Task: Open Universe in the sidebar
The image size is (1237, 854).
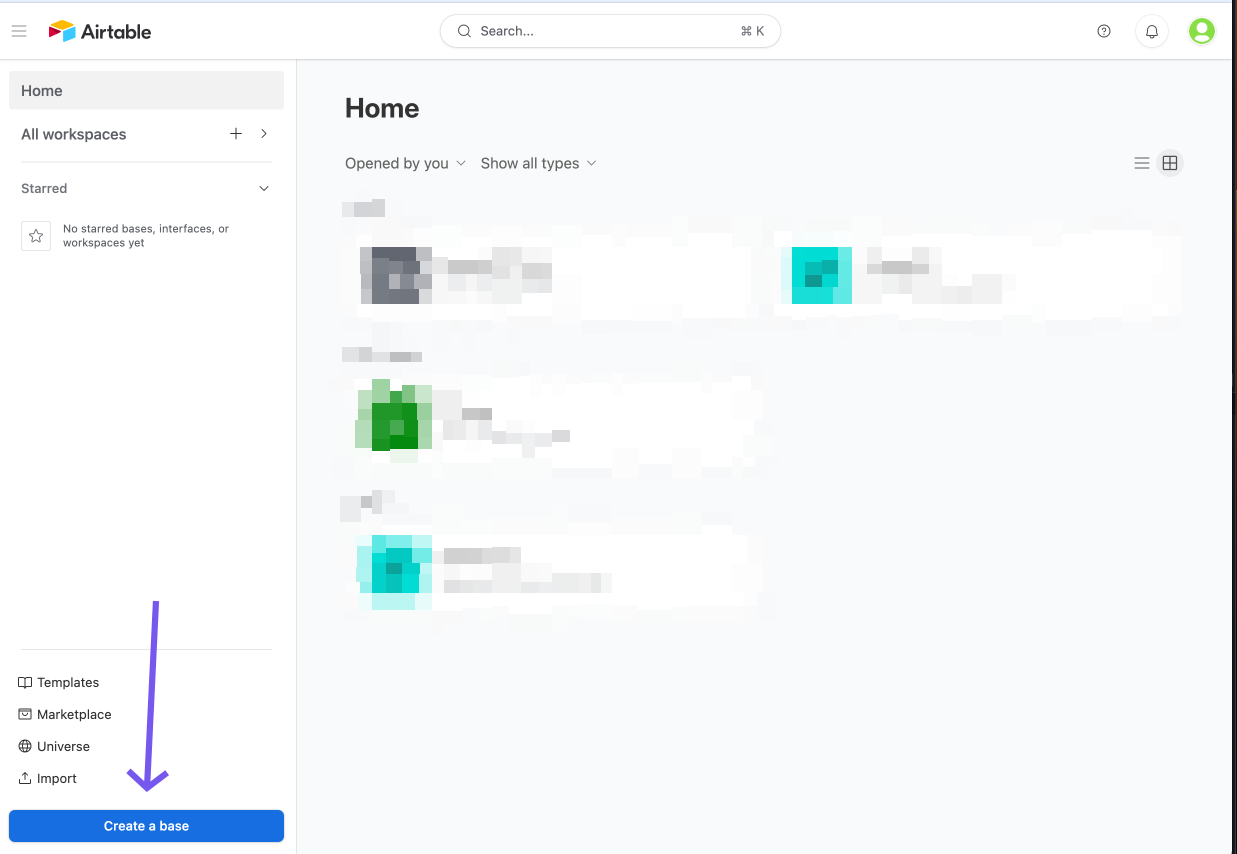Action: click(x=54, y=746)
